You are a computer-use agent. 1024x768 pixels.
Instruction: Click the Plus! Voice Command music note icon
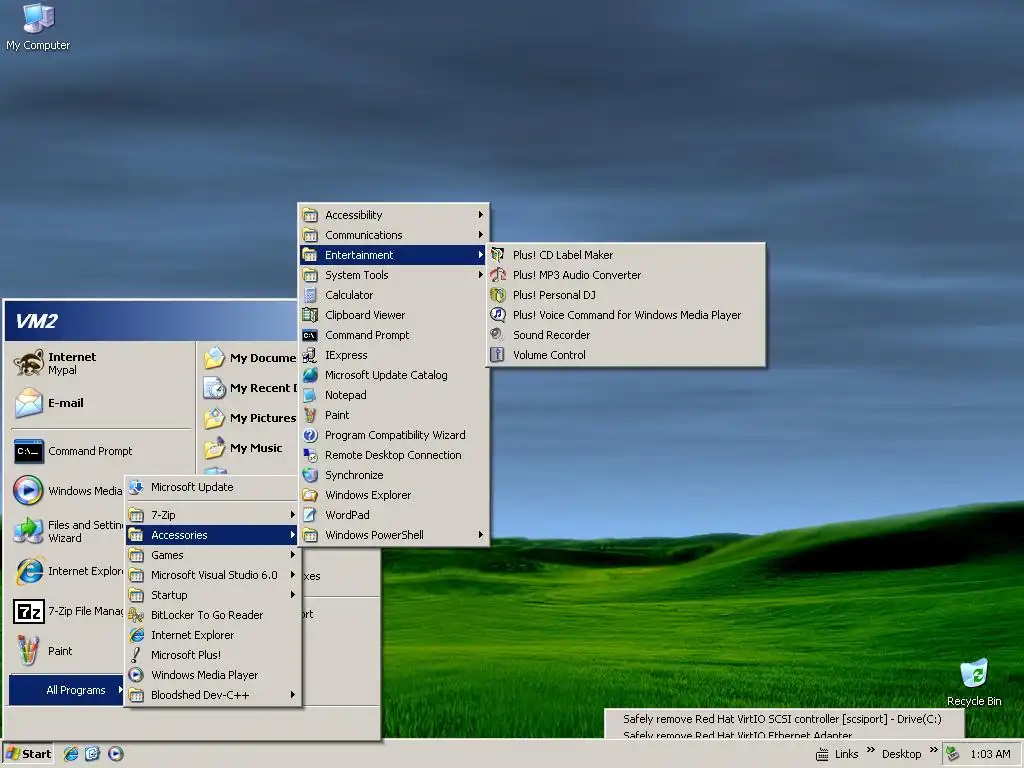click(x=498, y=315)
